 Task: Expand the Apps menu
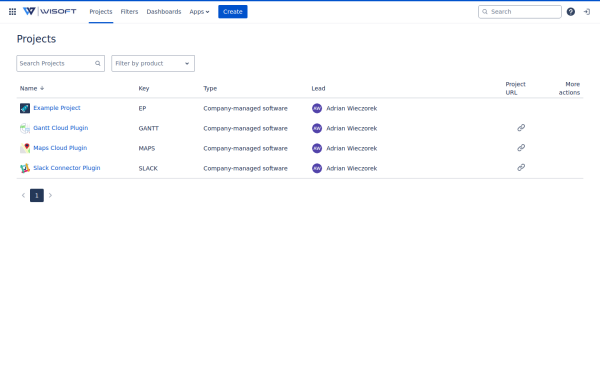pyautogui.click(x=199, y=12)
